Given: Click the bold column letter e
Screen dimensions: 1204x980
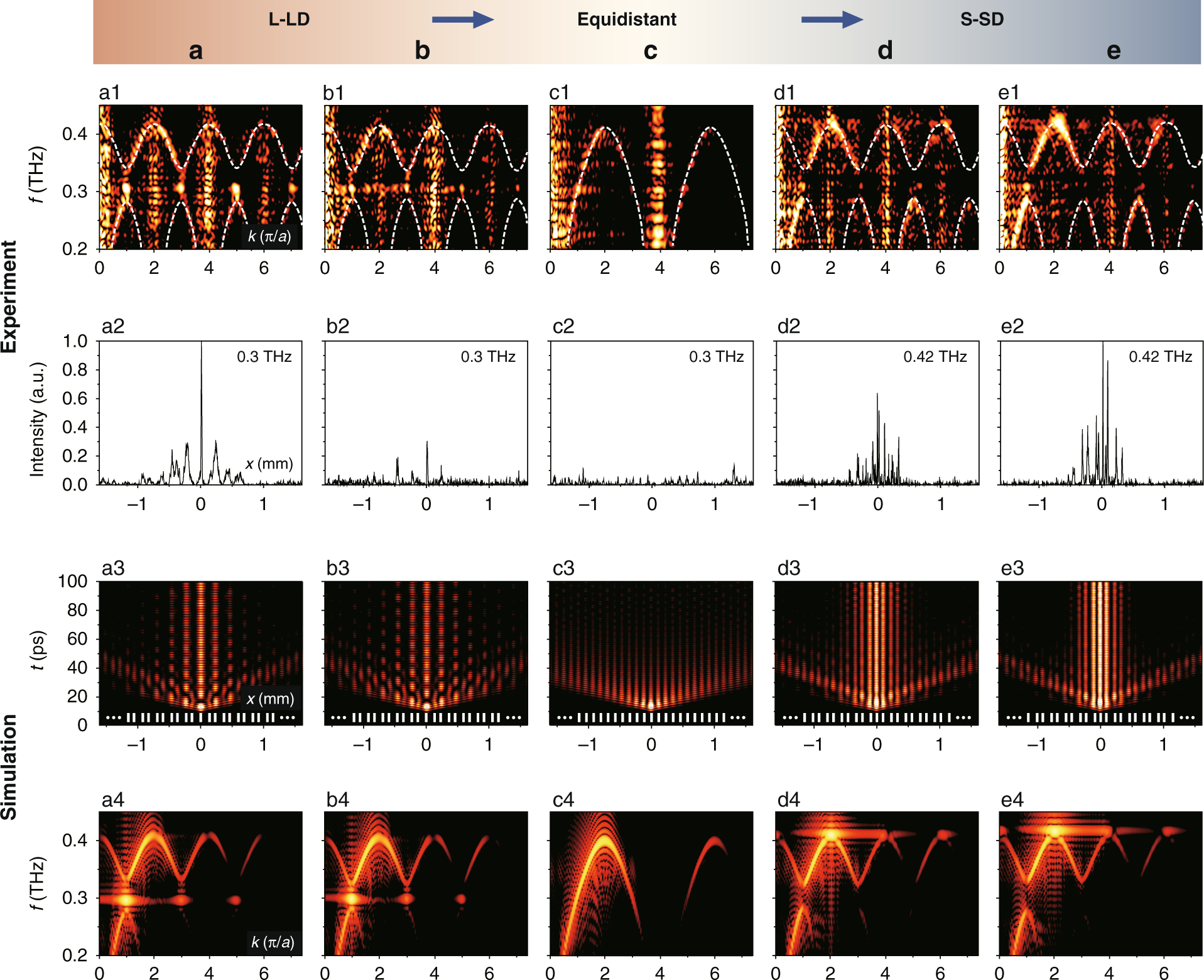Looking at the screenshot, I should point(1114,51).
